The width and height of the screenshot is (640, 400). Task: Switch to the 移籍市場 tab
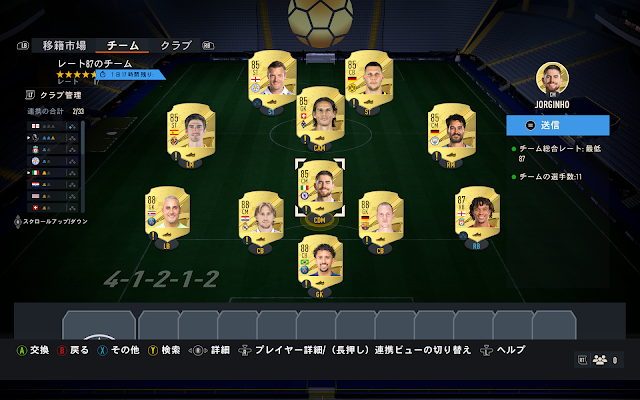(64, 45)
